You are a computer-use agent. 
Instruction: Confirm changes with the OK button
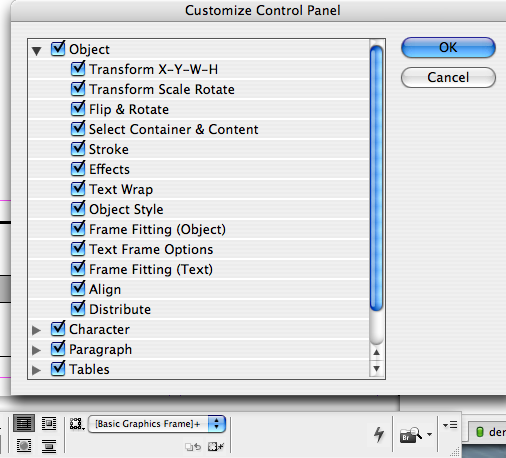pyautogui.click(x=448, y=47)
